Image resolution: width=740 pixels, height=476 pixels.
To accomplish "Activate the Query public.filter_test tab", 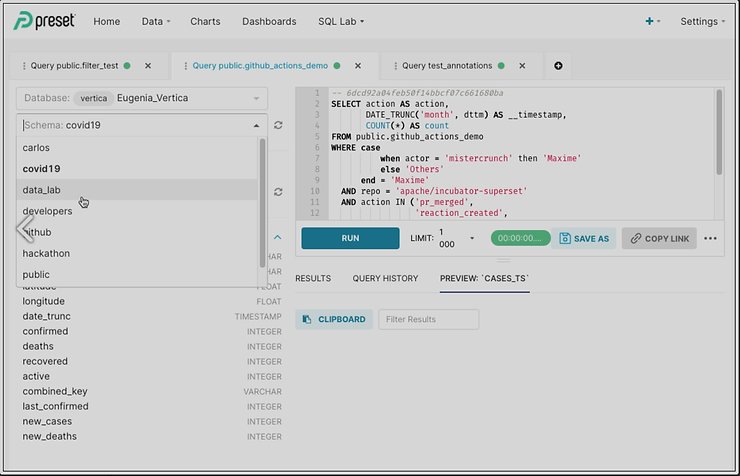I will tap(74, 66).
